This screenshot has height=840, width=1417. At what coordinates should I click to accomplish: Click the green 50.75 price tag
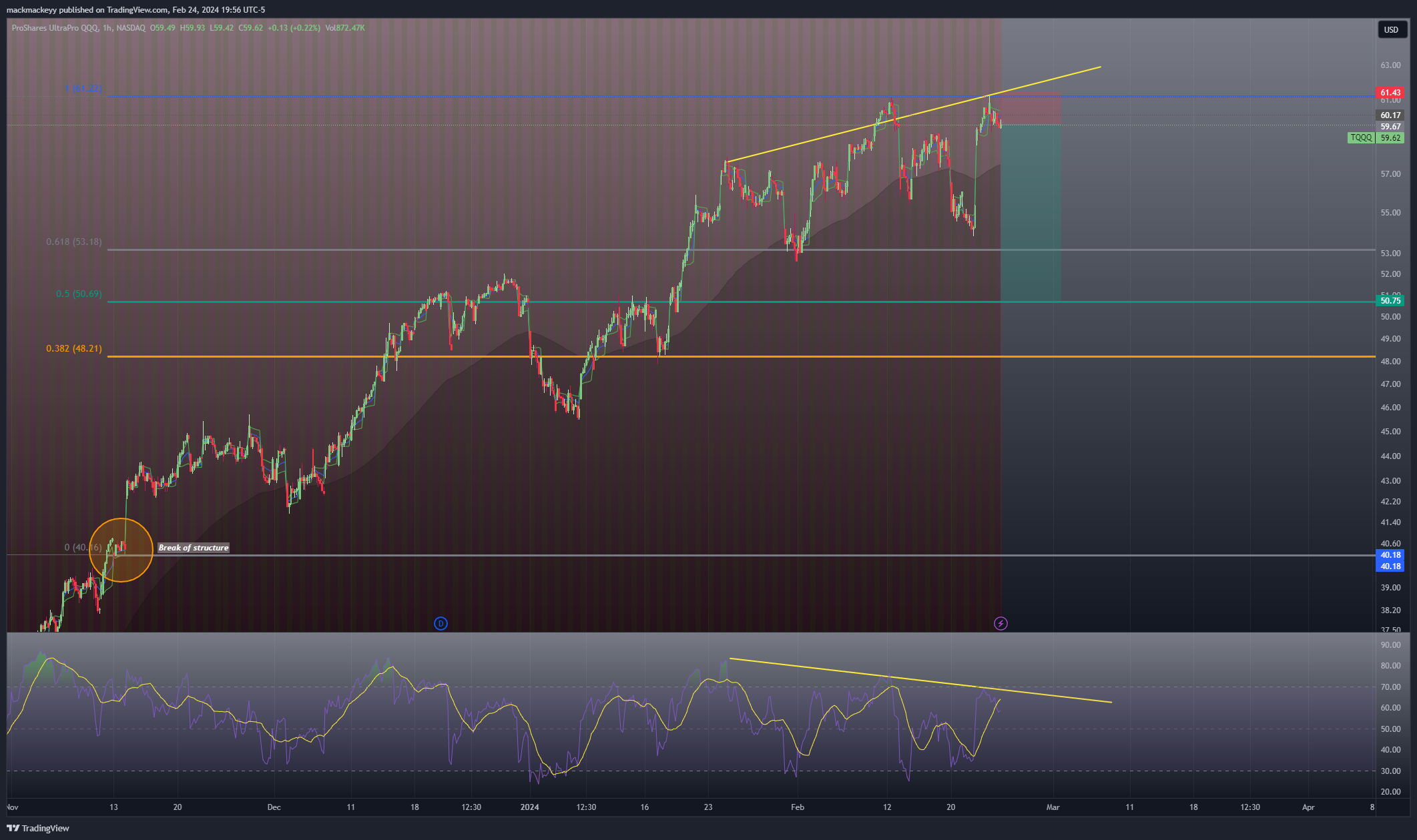coord(1390,301)
